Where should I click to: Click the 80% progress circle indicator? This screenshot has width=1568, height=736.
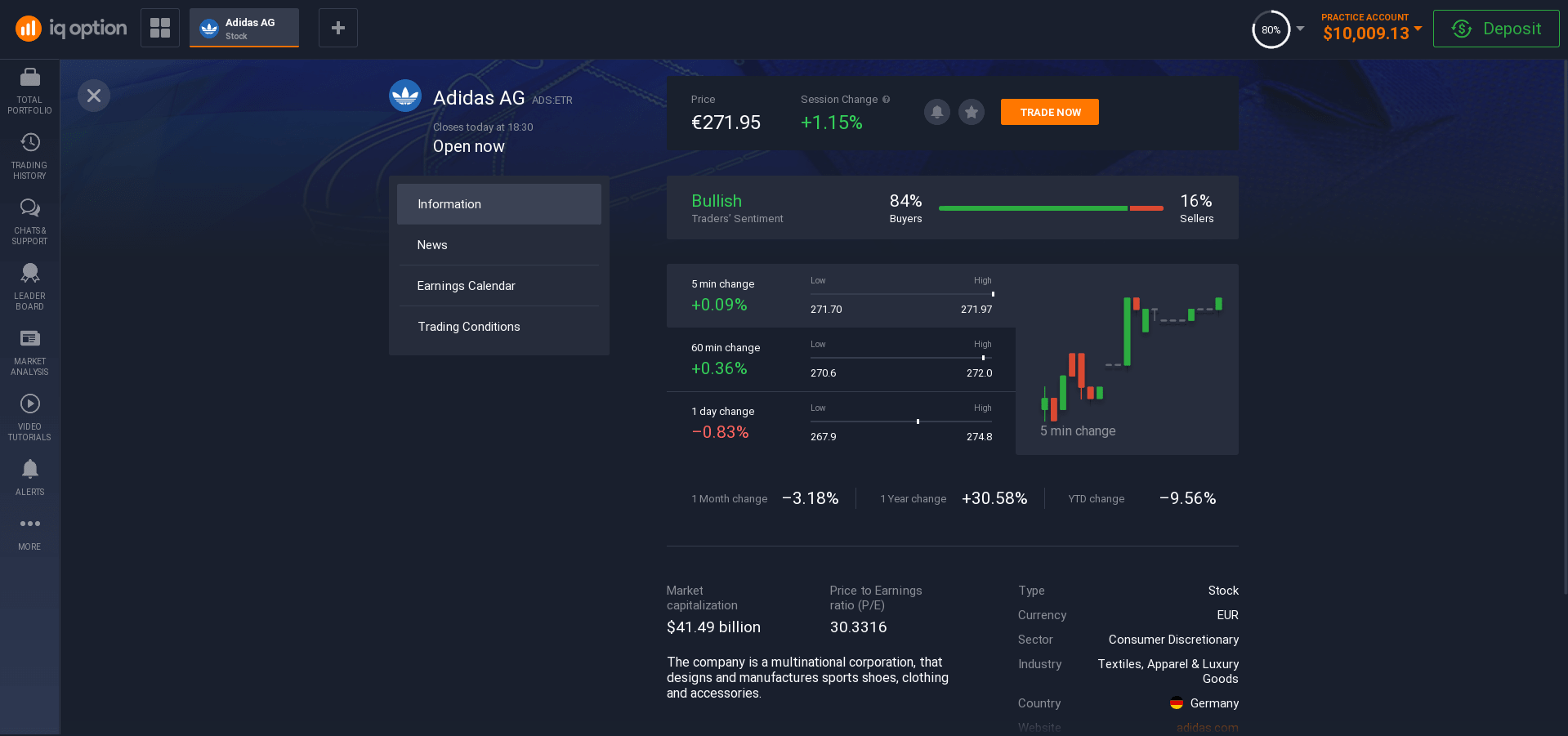[1271, 29]
